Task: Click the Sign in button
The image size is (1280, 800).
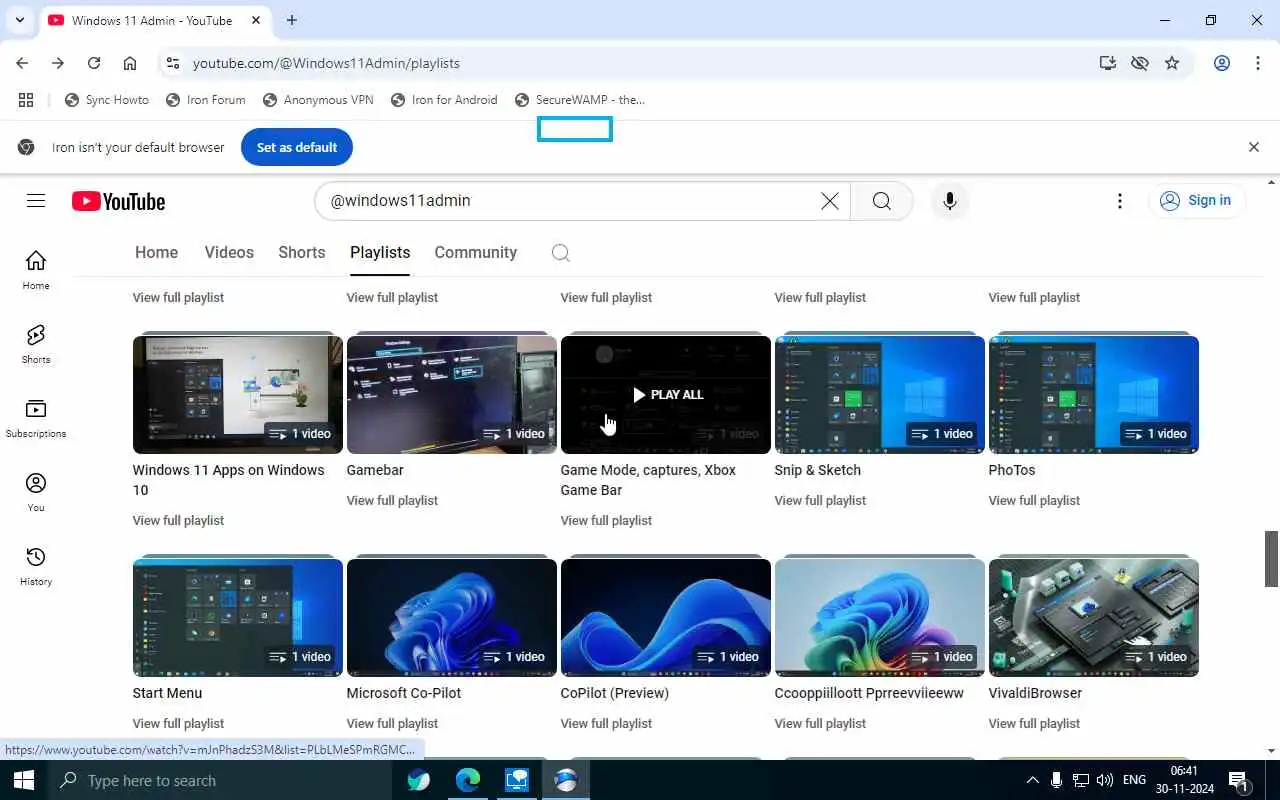Action: tap(1196, 201)
